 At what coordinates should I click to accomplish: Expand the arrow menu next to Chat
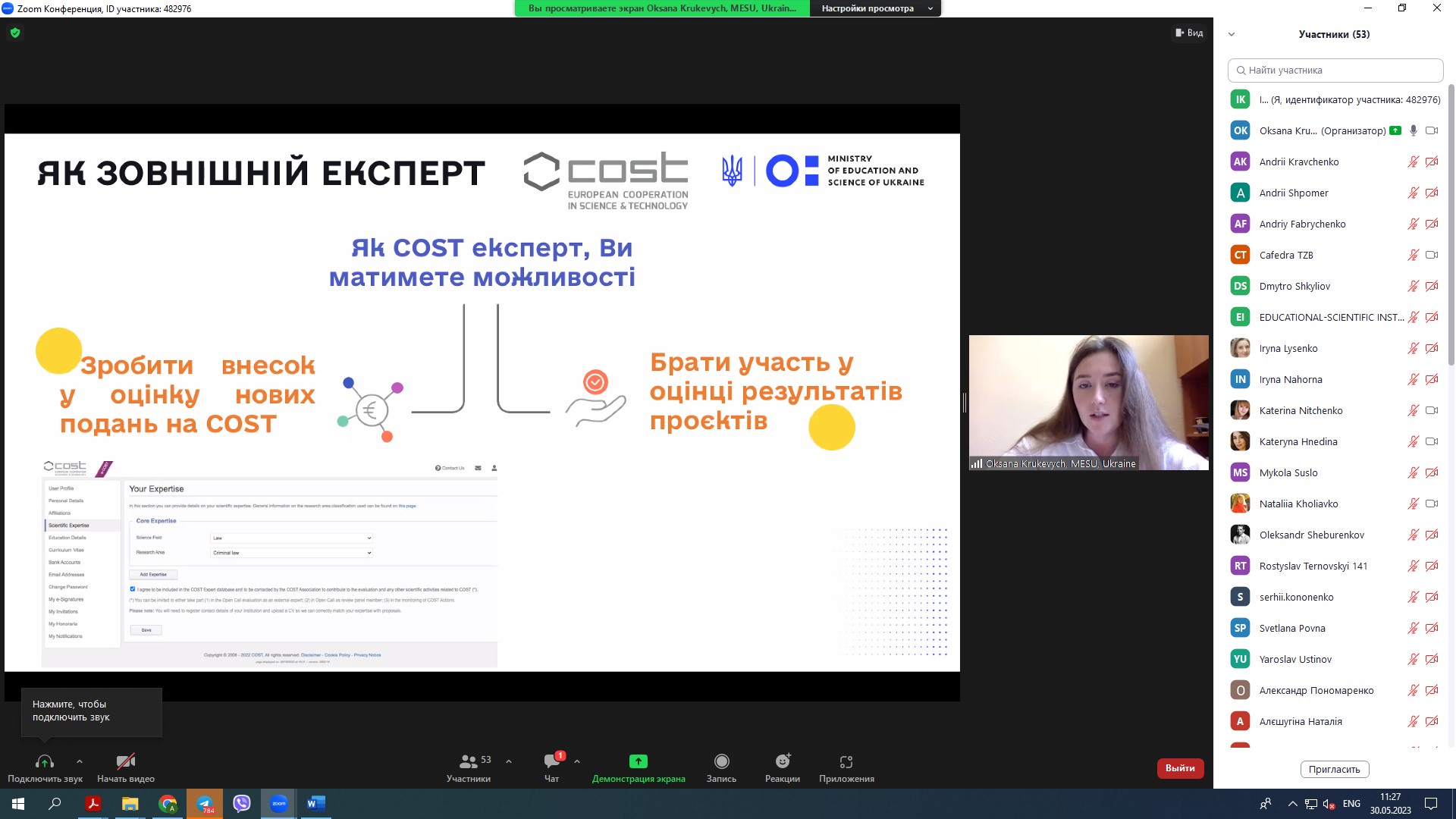tap(577, 761)
